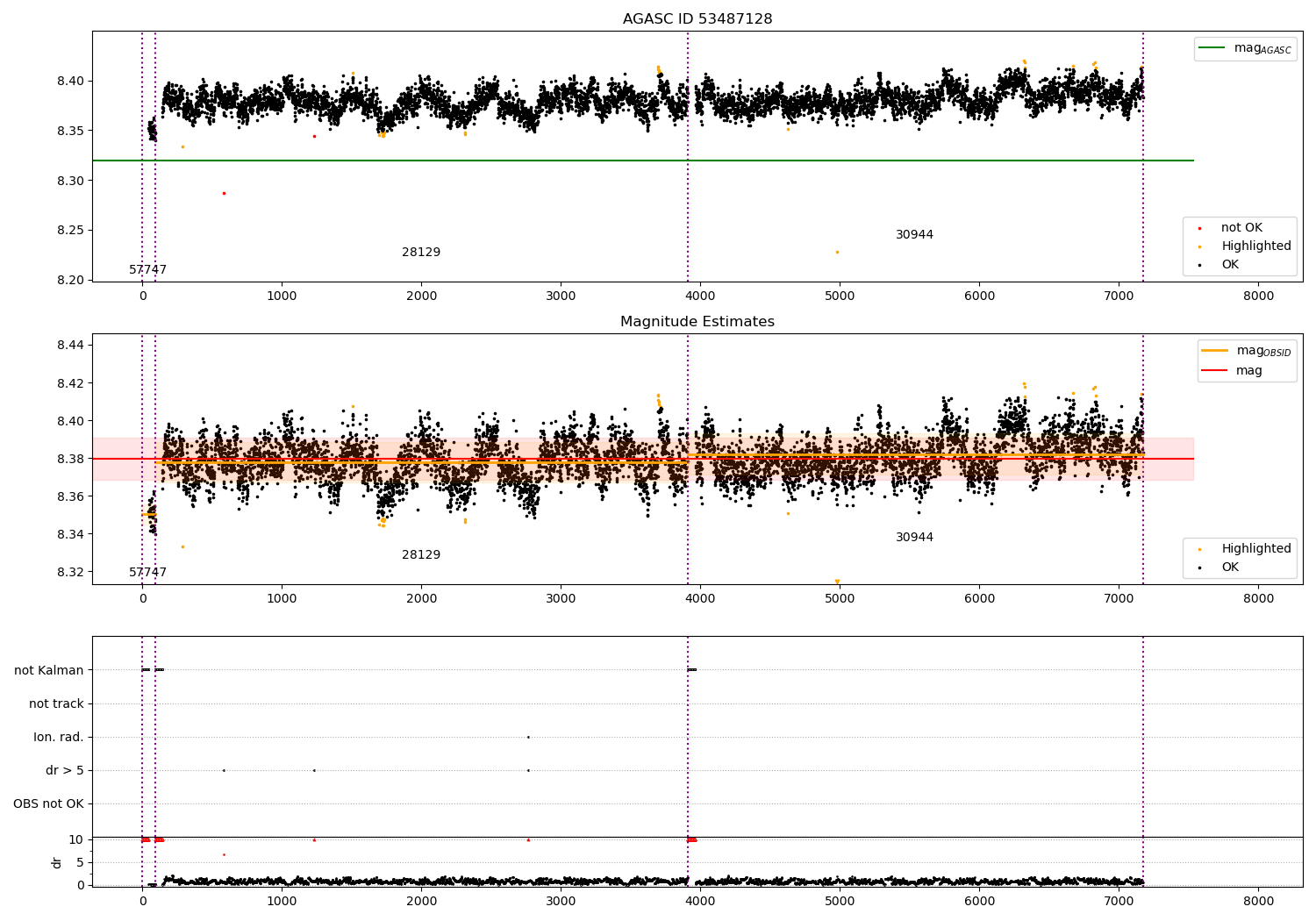Click the '3000' x-tick under the top plot
Screen dimensions: 1316x921
[561, 296]
